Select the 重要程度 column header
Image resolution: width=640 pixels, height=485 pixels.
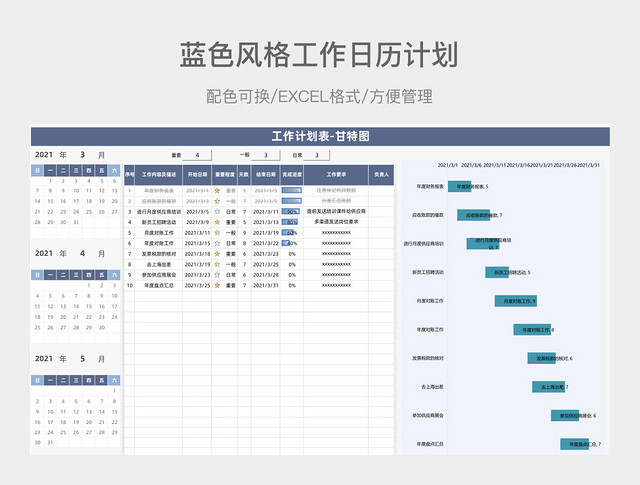[225, 175]
